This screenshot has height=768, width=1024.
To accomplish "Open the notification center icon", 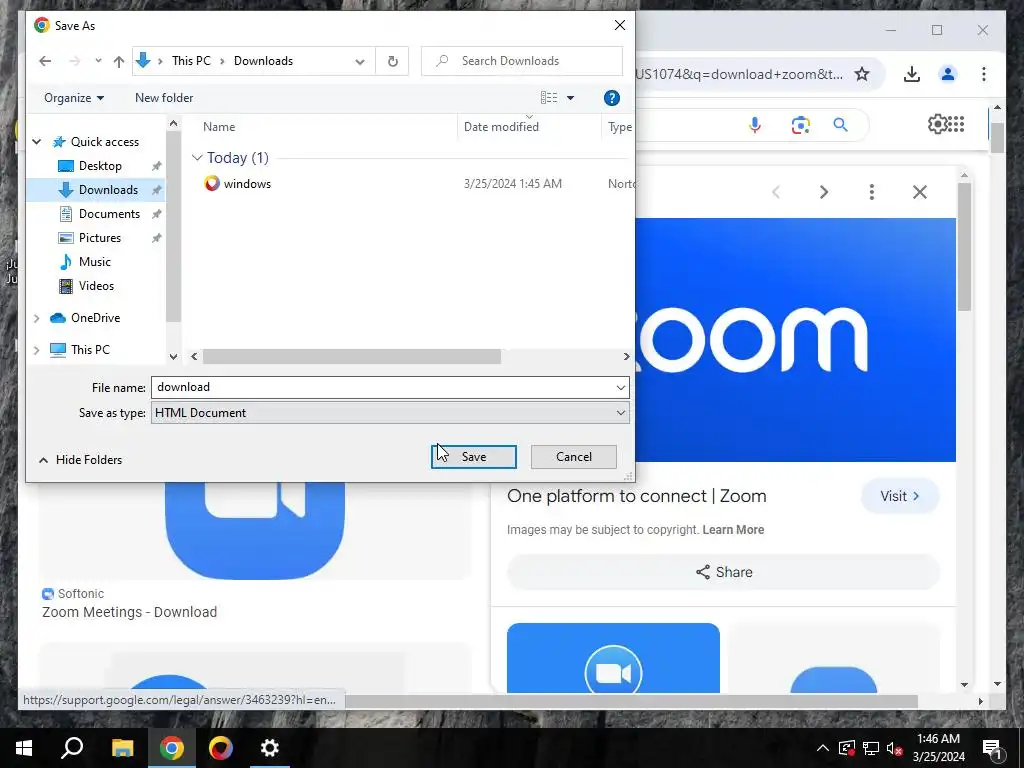I will click(992, 748).
